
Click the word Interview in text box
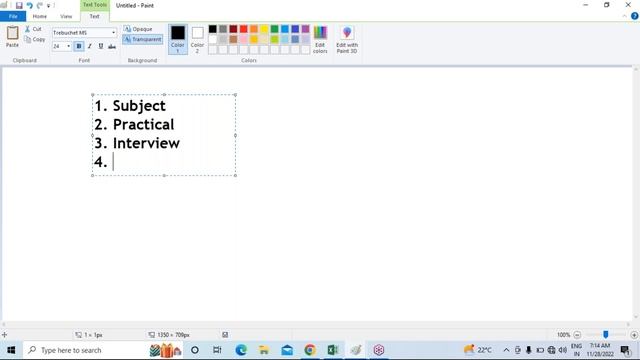[x=146, y=143]
